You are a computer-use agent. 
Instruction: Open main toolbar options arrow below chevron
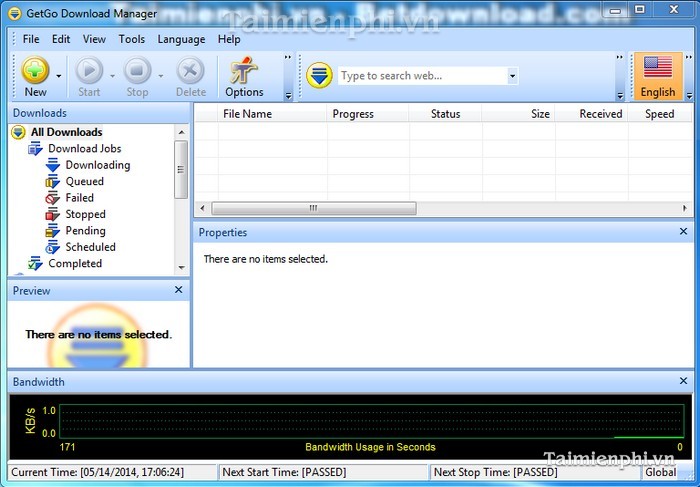(288, 96)
